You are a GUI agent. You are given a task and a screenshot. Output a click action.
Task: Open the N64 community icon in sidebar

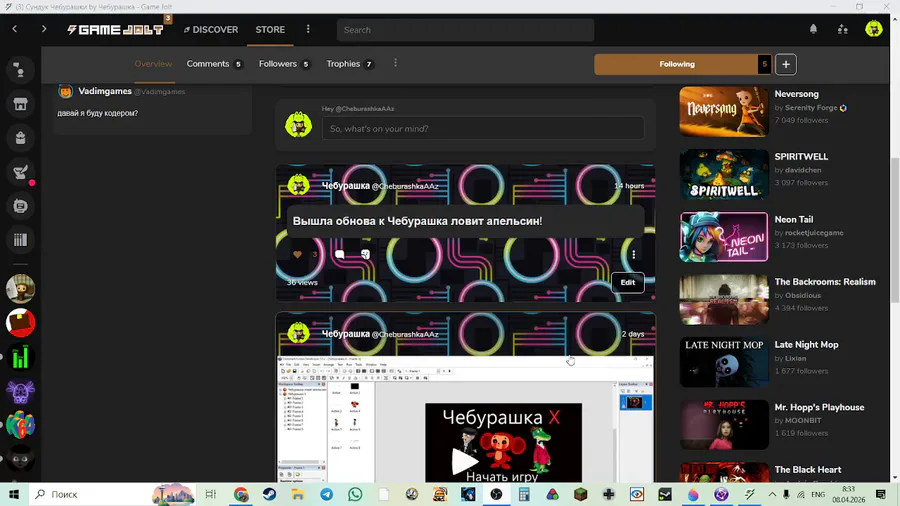(20, 425)
